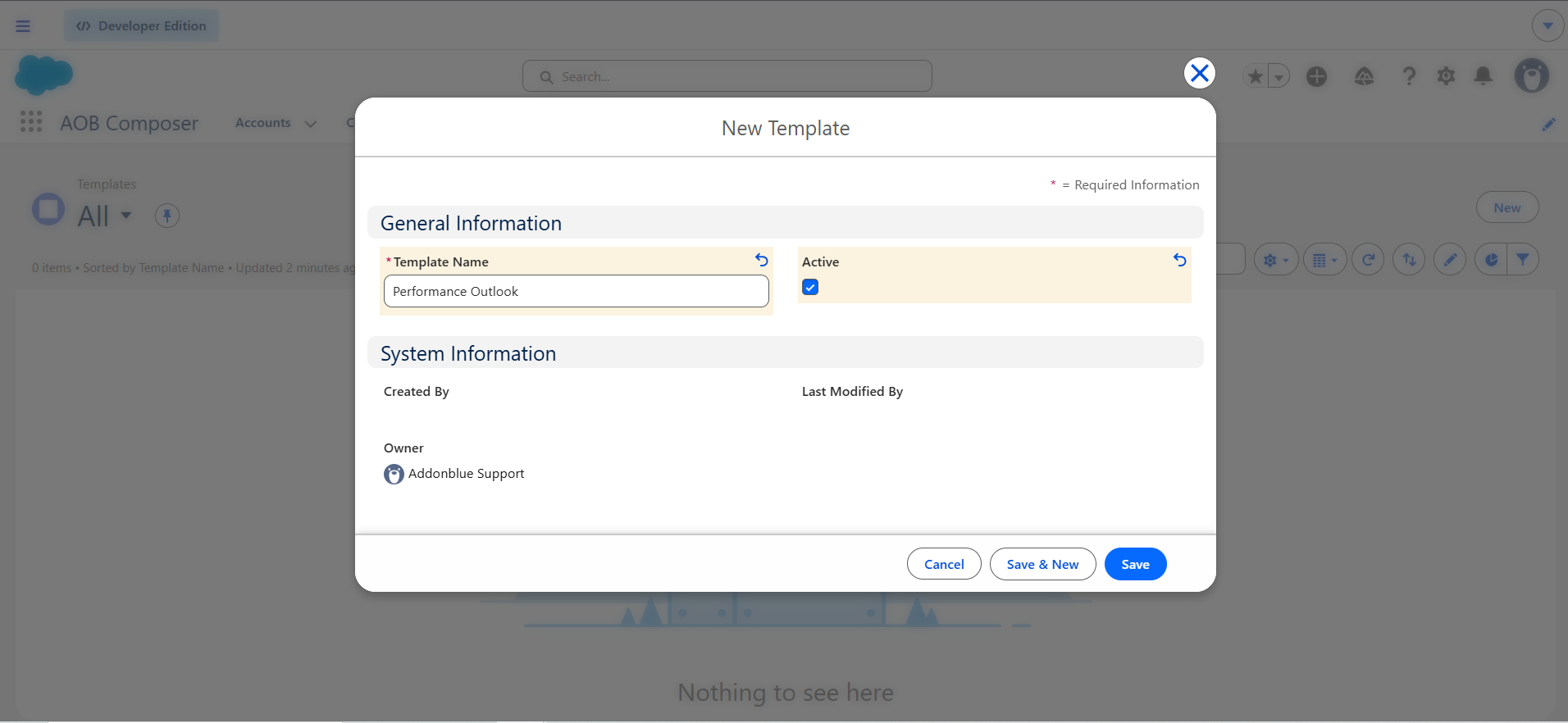Click the Template Name input field

click(x=577, y=291)
